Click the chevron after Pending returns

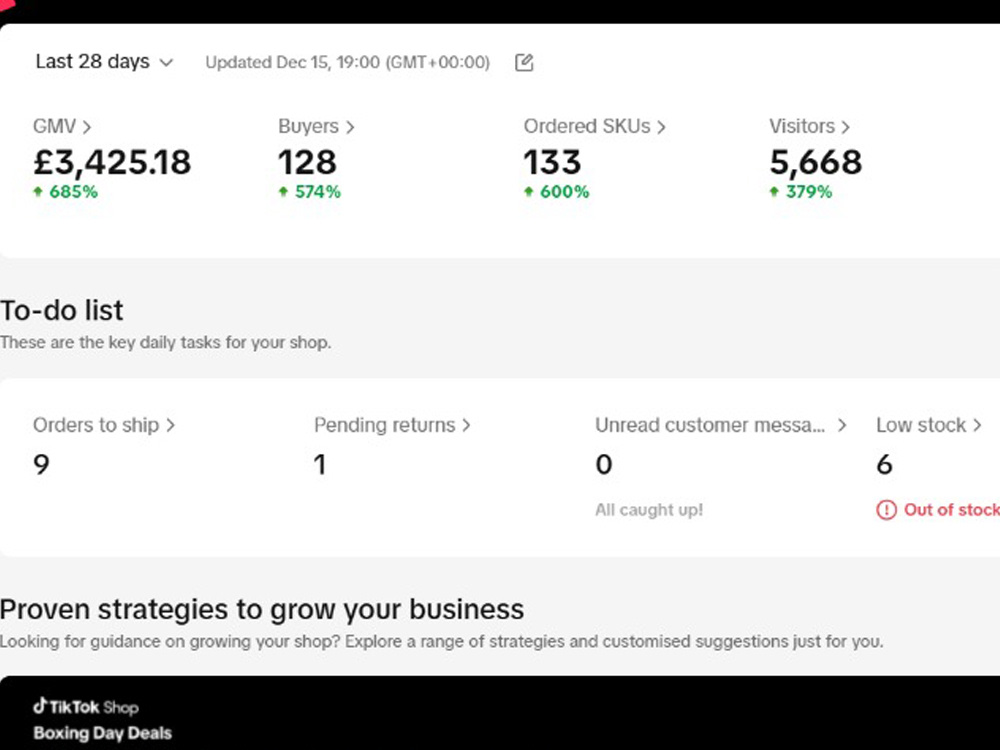pos(466,425)
